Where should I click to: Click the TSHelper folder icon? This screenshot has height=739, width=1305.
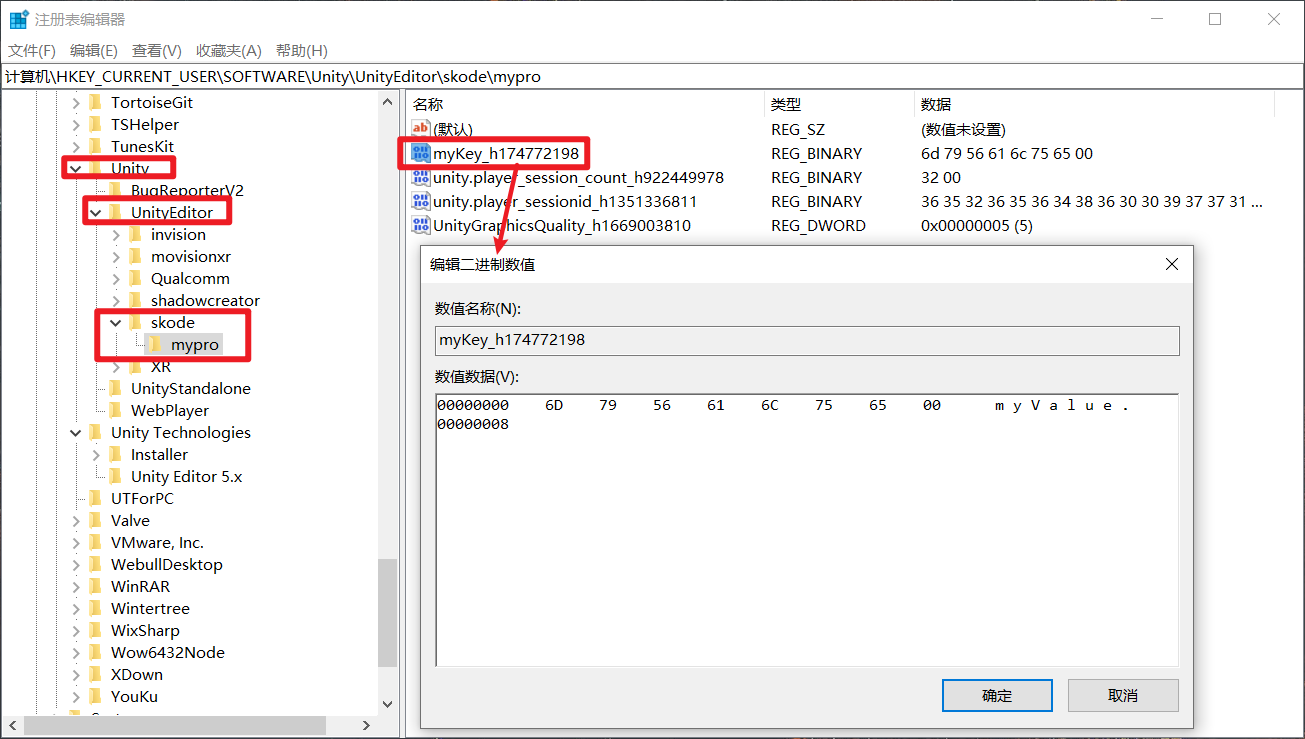click(x=96, y=124)
